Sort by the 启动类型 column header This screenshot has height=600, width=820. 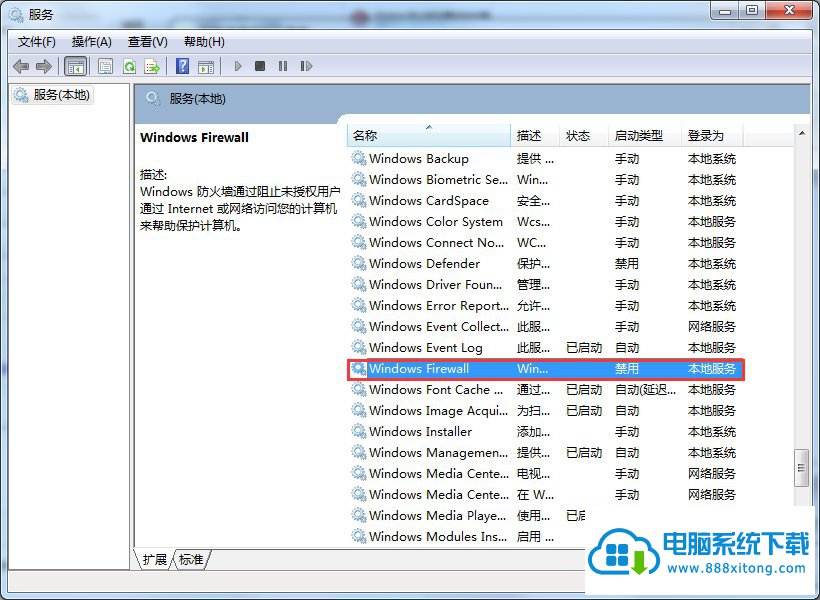pos(645,135)
